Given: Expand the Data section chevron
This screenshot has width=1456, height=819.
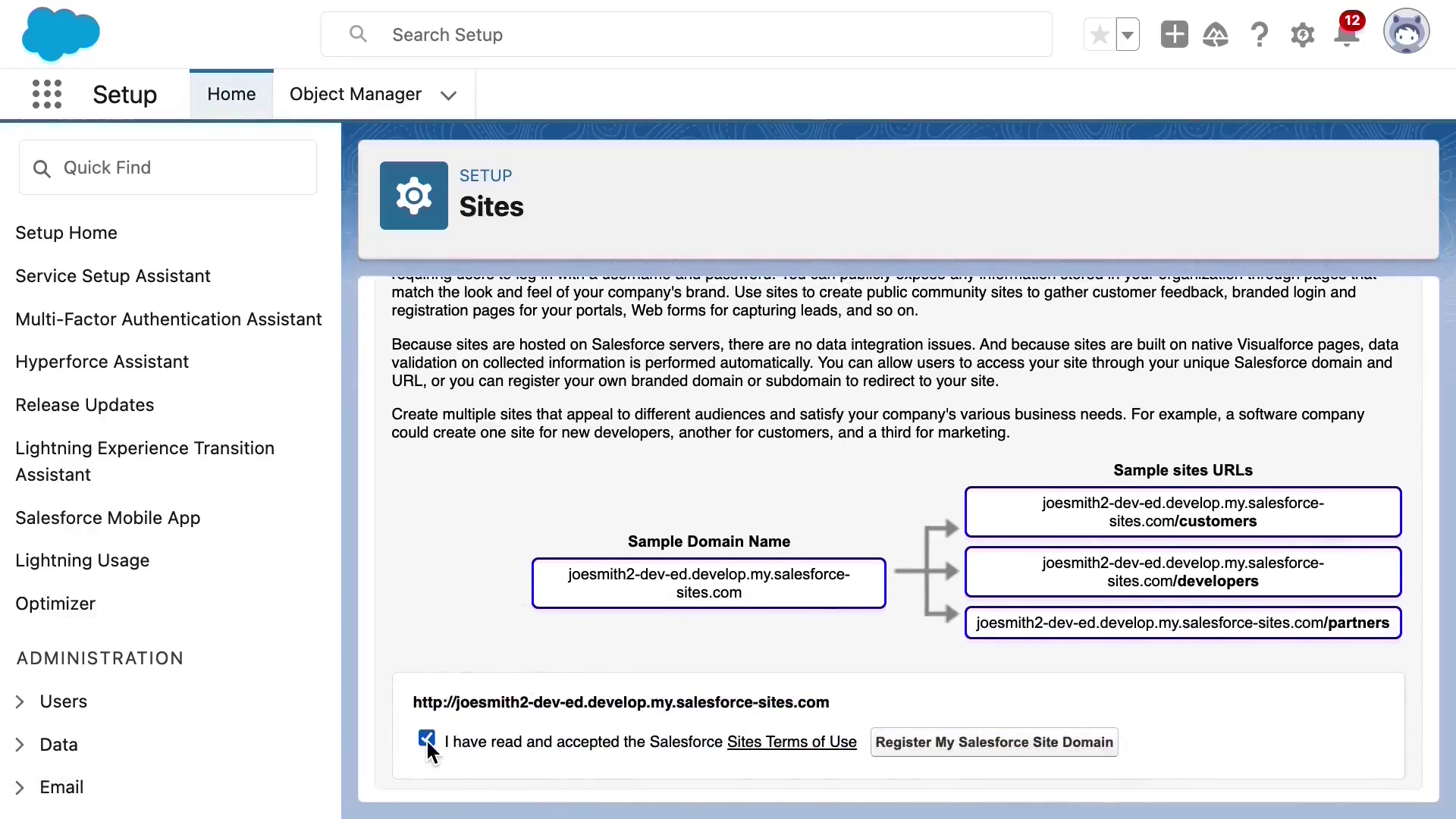Looking at the screenshot, I should [x=20, y=745].
